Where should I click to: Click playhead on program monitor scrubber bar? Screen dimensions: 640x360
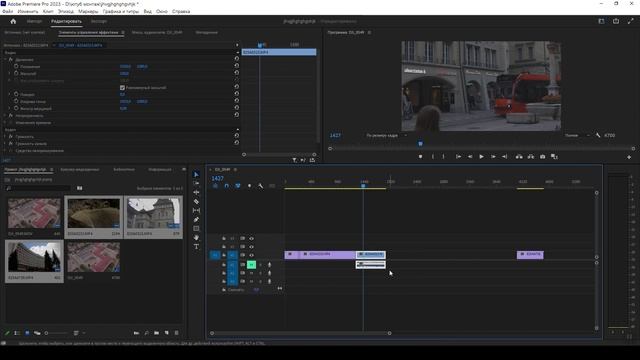[420, 143]
